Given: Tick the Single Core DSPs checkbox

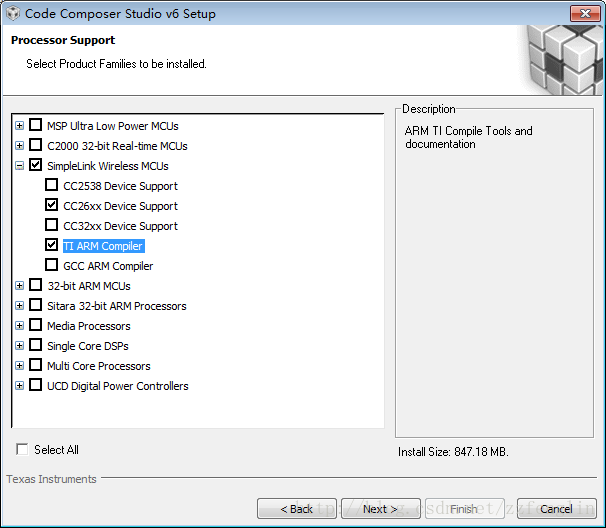Looking at the screenshot, I should pyautogui.click(x=36, y=345).
